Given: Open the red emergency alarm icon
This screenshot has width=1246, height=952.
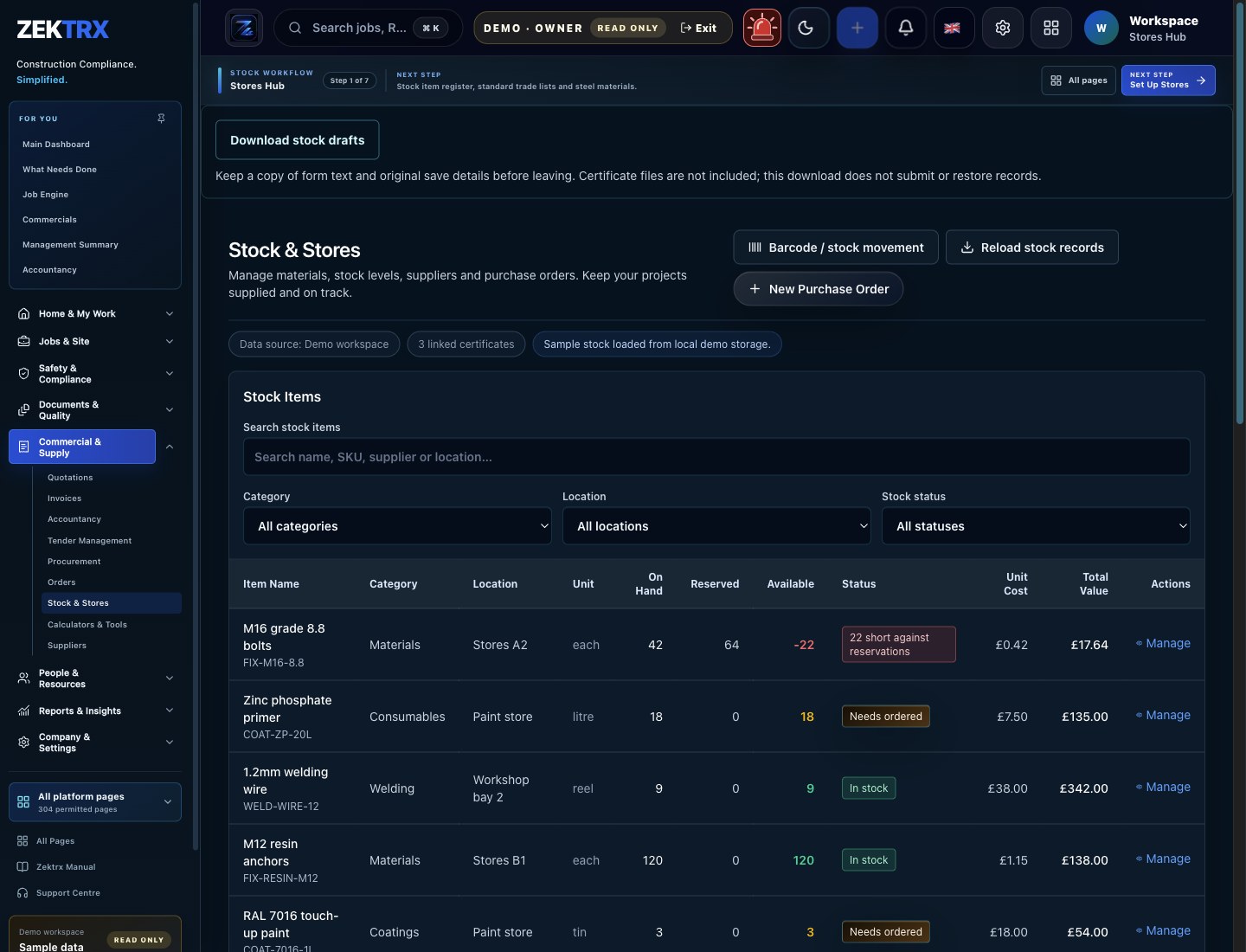Looking at the screenshot, I should (761, 29).
